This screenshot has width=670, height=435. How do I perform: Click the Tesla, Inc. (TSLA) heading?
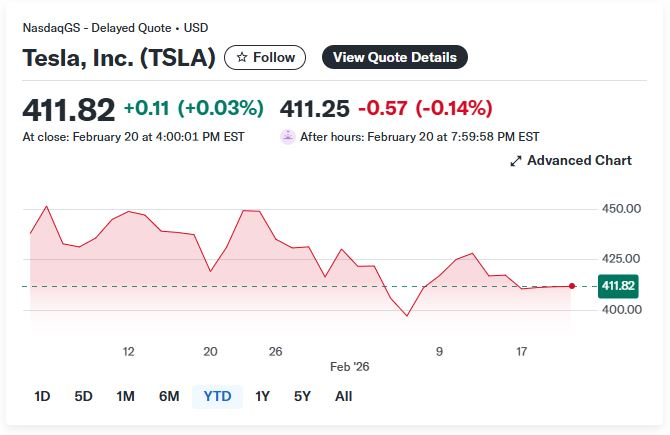tap(119, 58)
